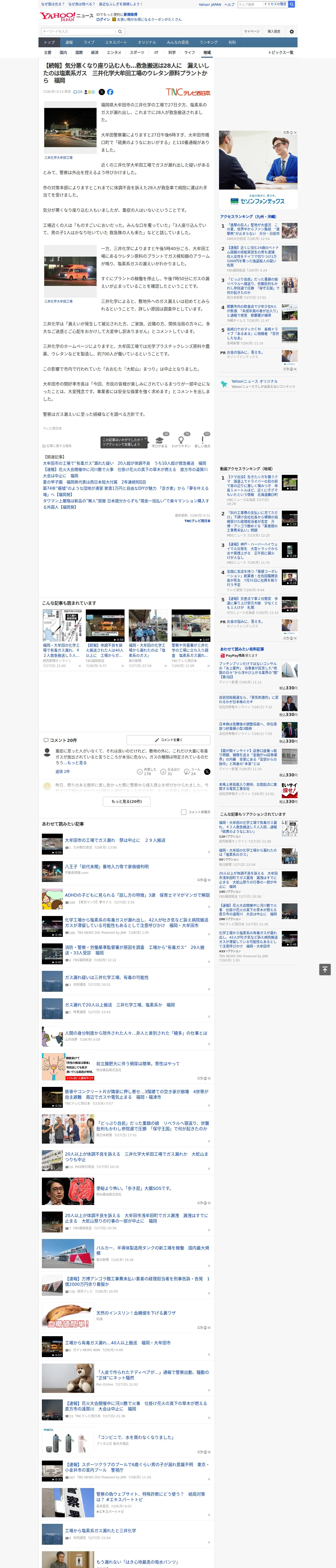Image resolution: width=336 pixels, height=1568 pixels.
Task: Click the first commenter's avatar icon
Action: 47,752
